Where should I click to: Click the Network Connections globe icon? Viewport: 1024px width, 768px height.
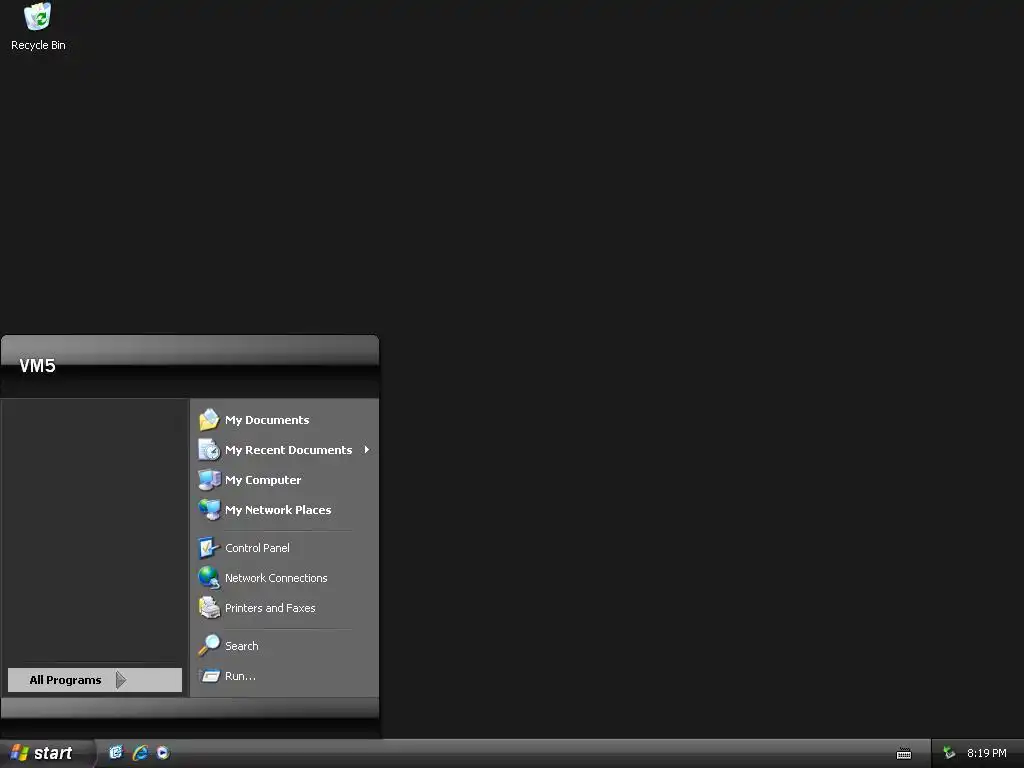[209, 577]
